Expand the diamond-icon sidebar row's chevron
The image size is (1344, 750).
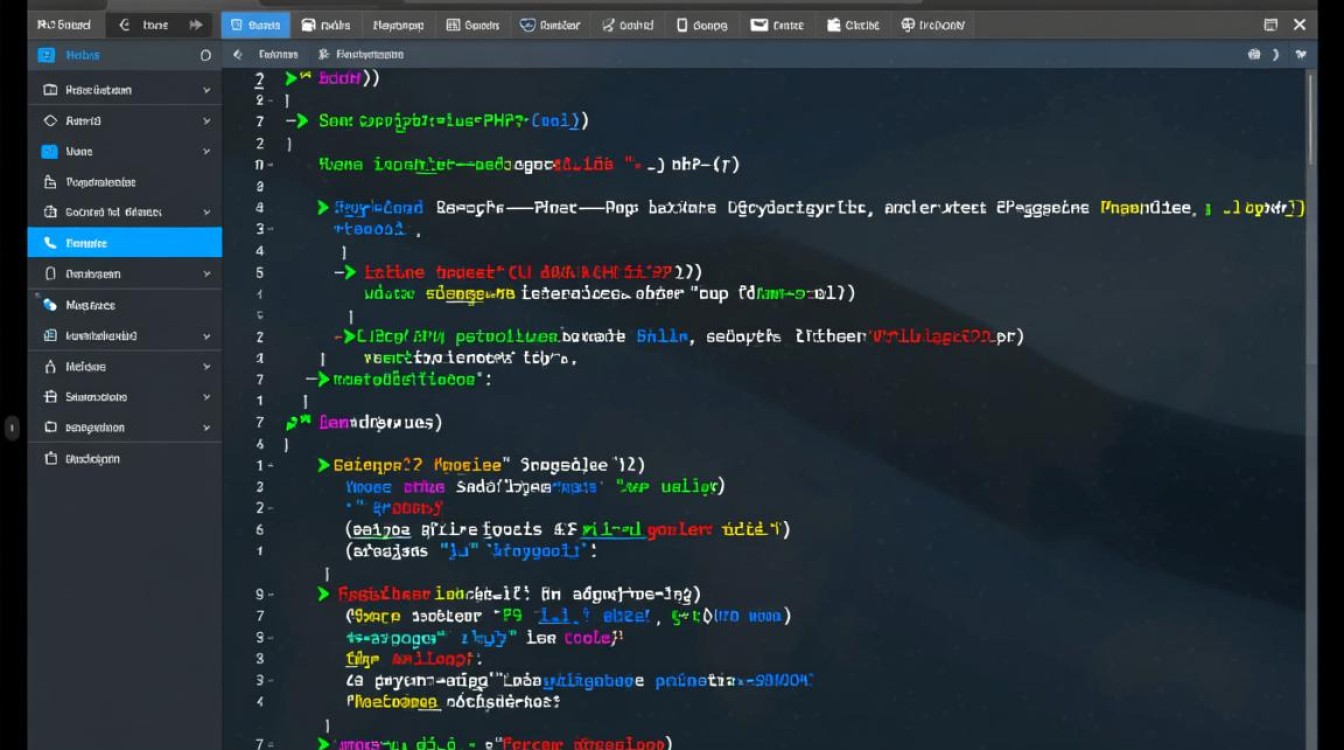tap(207, 121)
